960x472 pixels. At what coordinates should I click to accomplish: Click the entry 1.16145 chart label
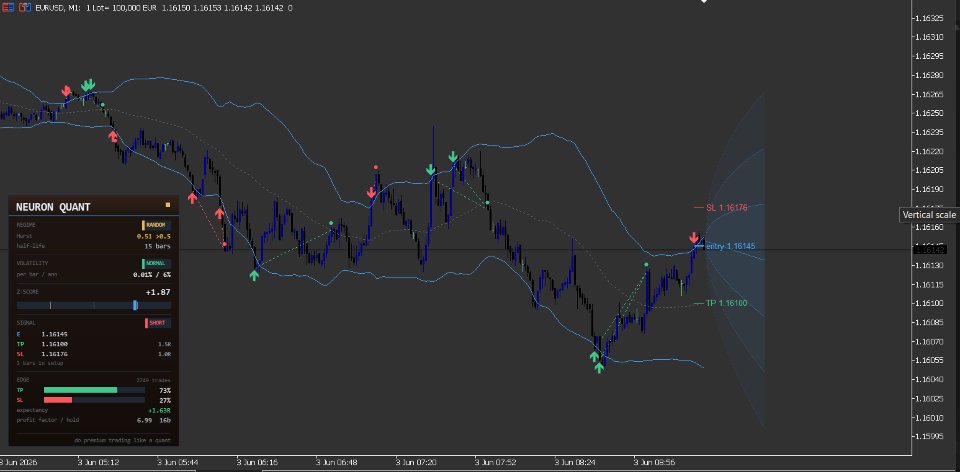730,246
